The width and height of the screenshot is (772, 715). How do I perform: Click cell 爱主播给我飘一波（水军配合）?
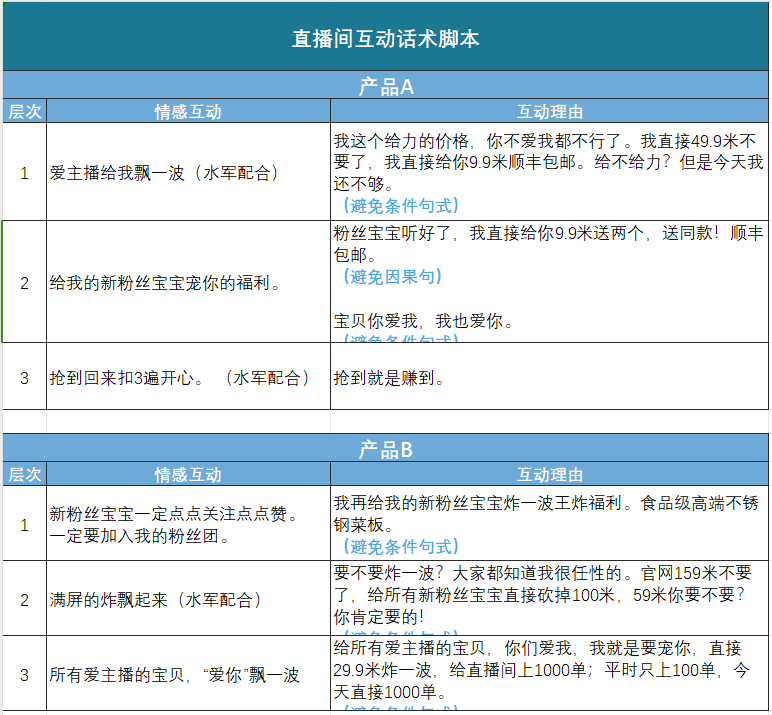188,171
